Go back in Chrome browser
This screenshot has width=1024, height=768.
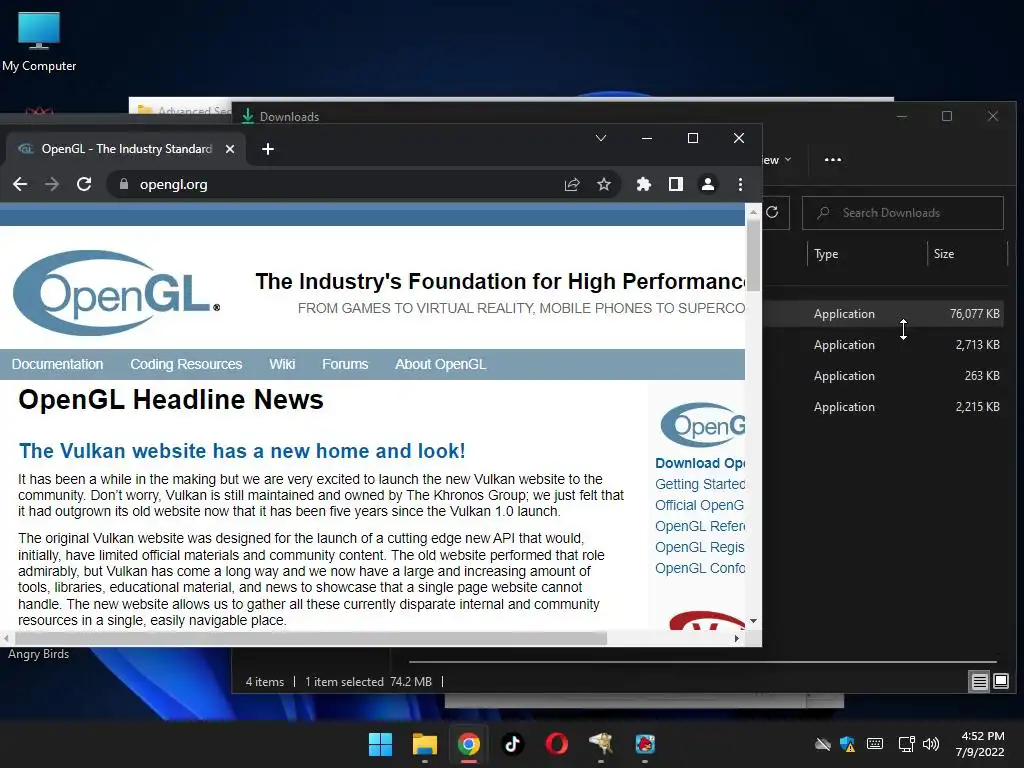pos(20,185)
